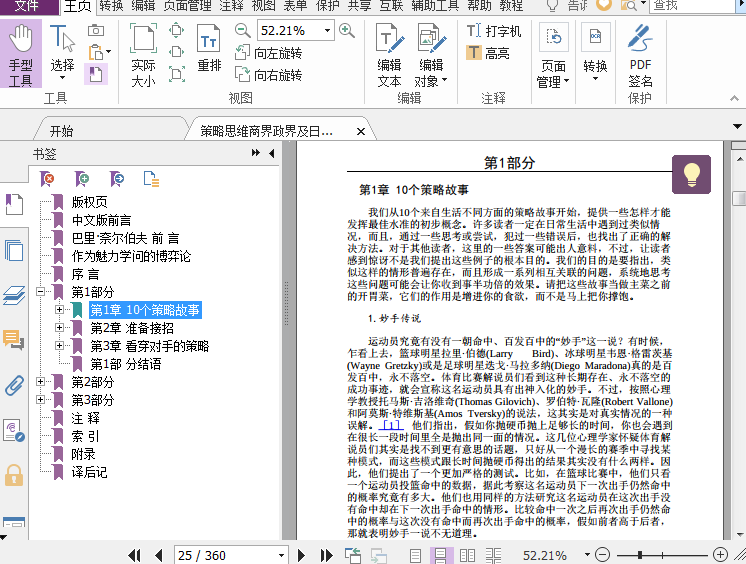
Task: Select the 版权页 bookmark
Action: coord(89,202)
